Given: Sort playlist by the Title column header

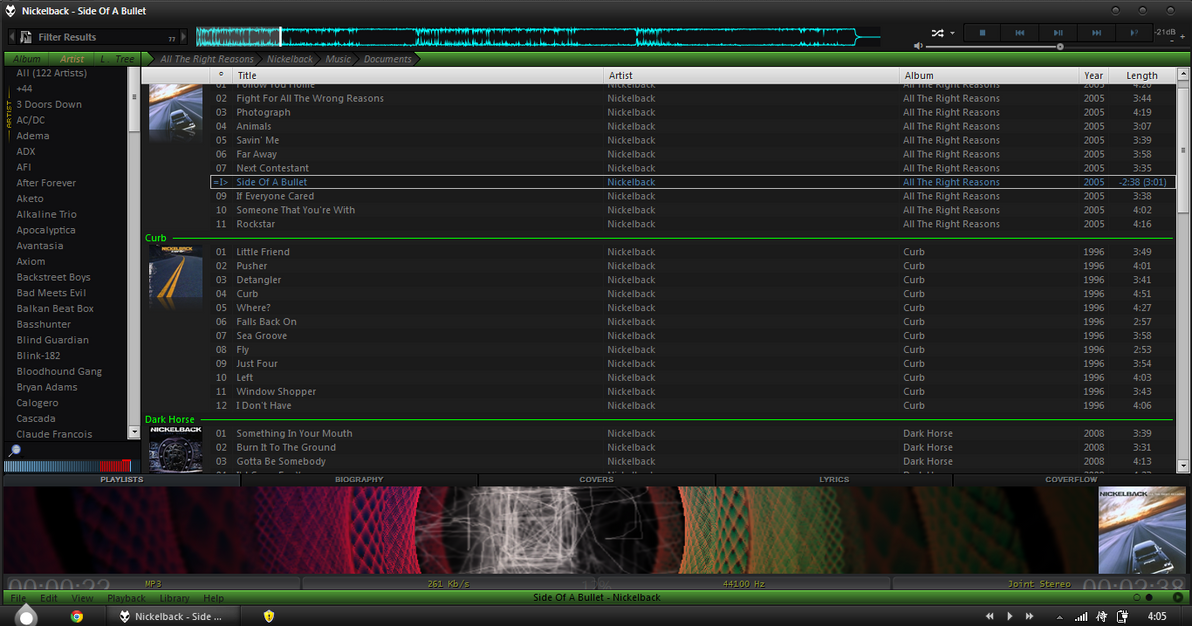Looking at the screenshot, I should (418, 75).
